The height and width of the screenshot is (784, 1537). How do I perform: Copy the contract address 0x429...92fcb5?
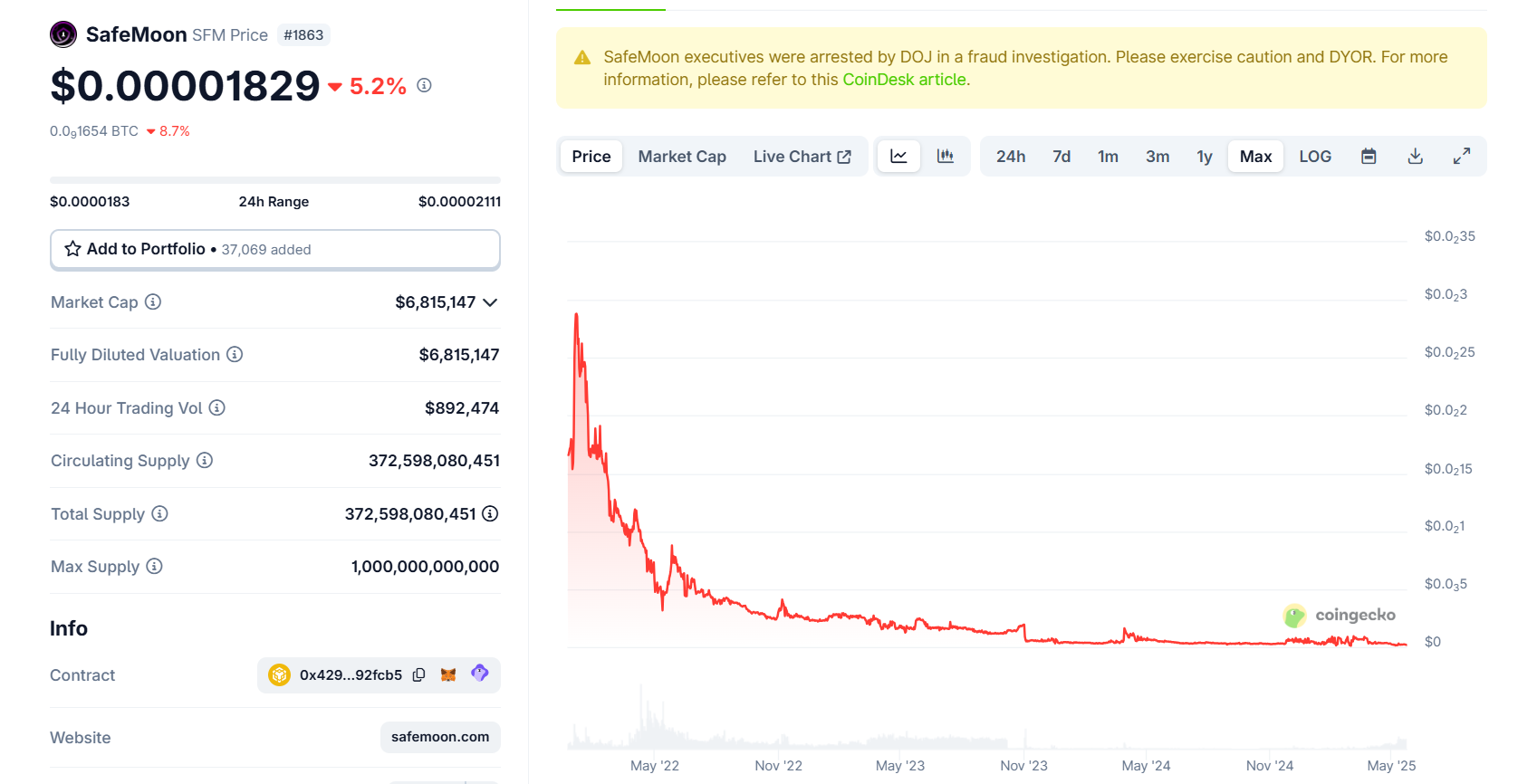coord(418,674)
